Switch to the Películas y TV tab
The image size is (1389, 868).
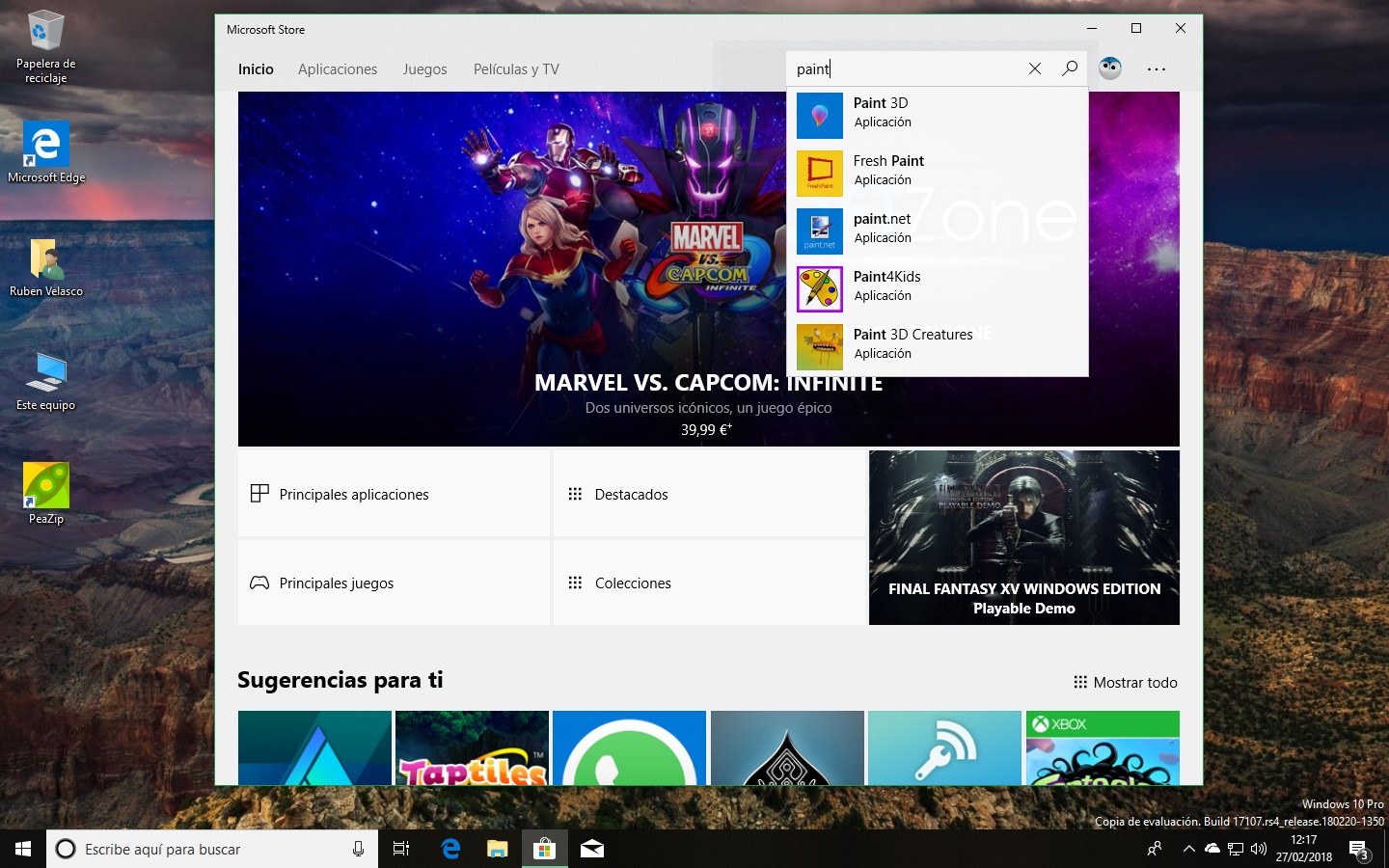(x=516, y=69)
